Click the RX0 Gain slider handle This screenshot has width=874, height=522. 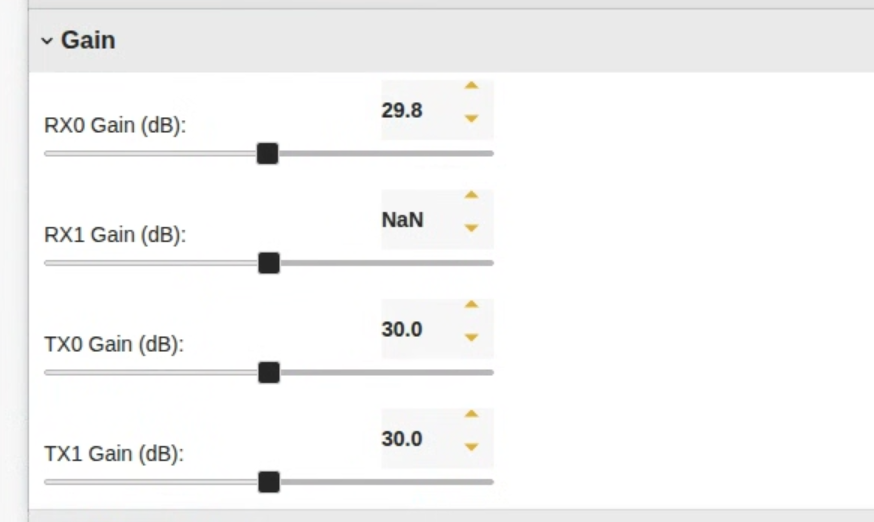267,153
